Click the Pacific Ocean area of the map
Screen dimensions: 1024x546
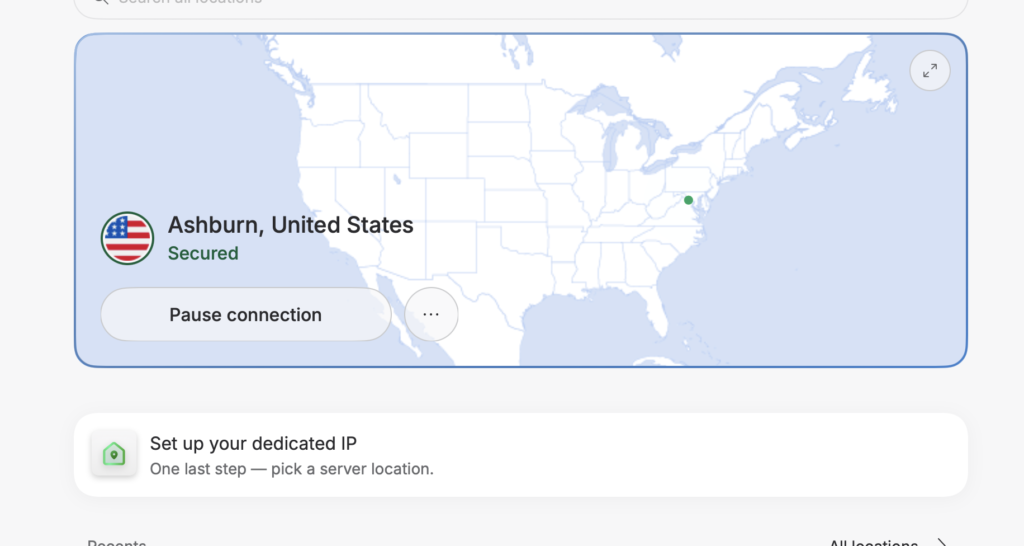click(x=183, y=131)
